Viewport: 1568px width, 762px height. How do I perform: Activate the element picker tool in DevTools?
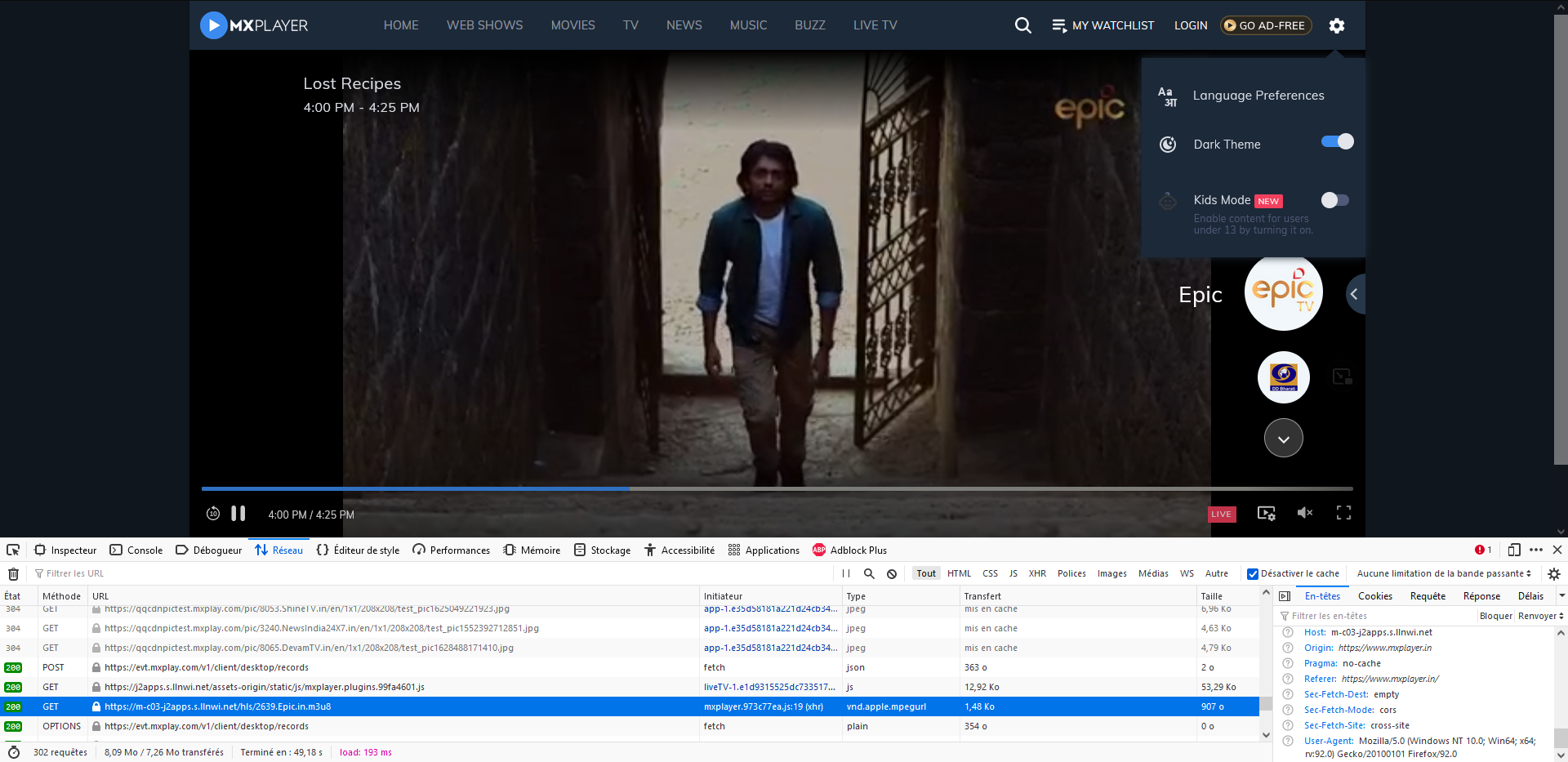[x=12, y=550]
